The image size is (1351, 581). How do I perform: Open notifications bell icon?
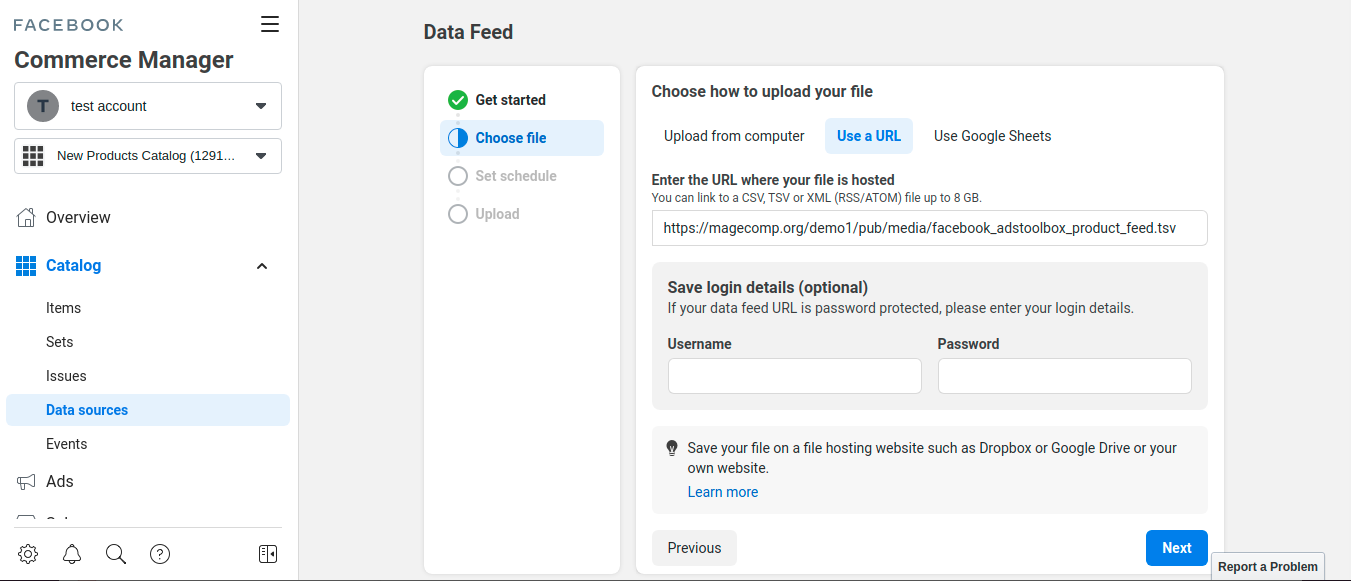point(72,554)
